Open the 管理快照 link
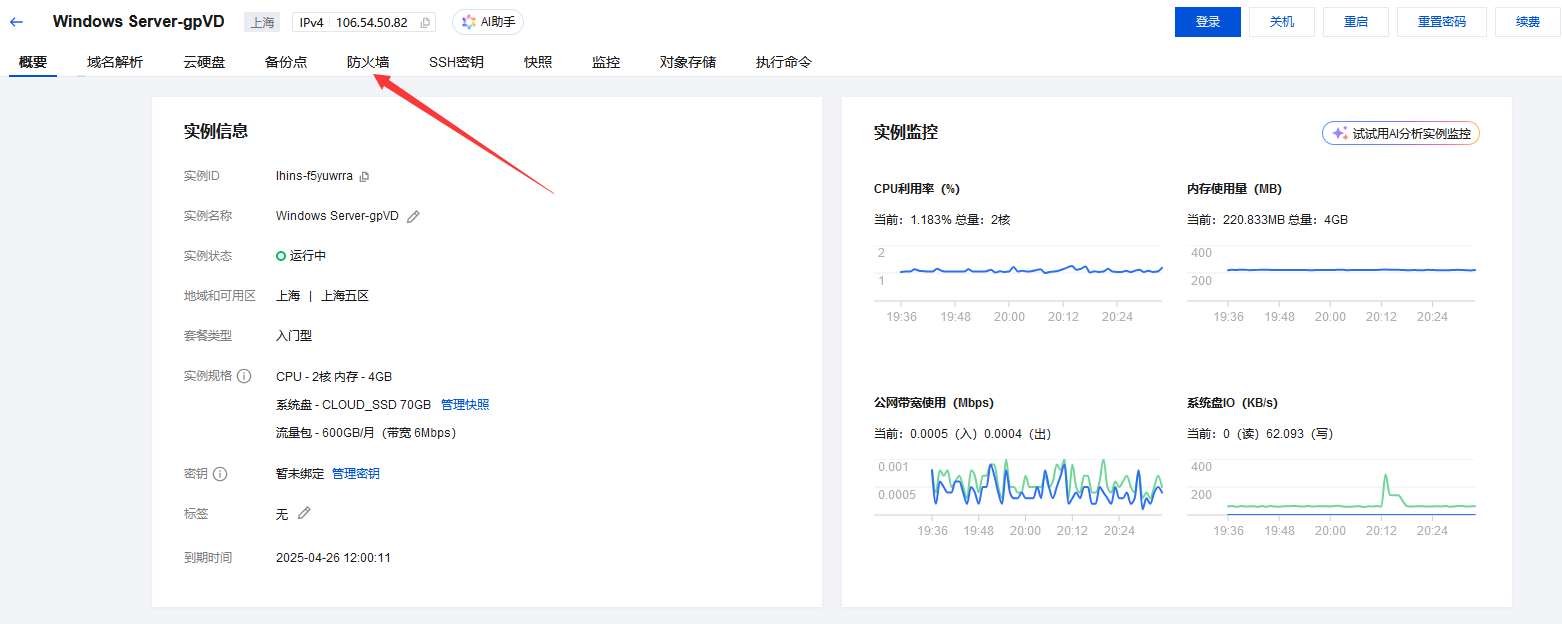Image resolution: width=1562 pixels, height=624 pixels. coord(465,404)
